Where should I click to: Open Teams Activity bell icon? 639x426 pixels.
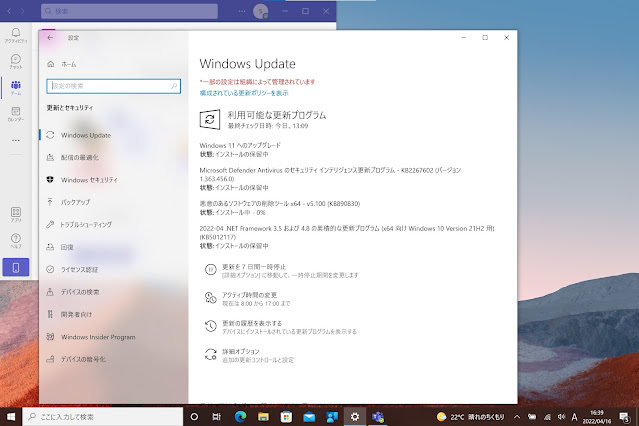click(16, 35)
